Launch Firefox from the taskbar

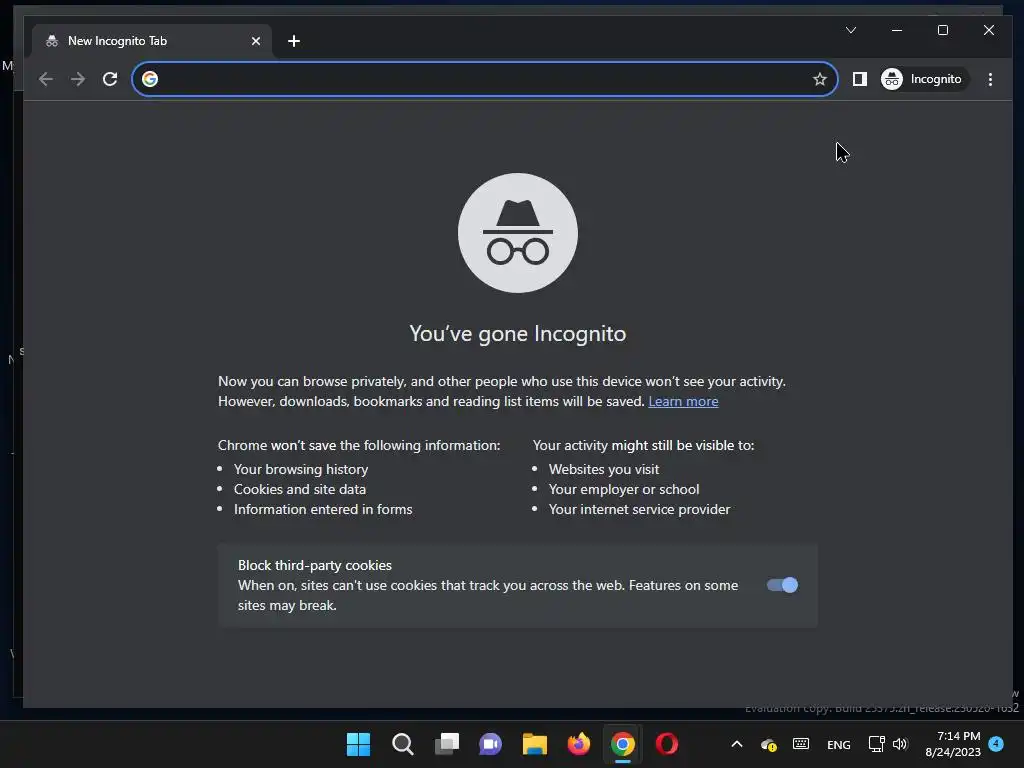tap(579, 744)
